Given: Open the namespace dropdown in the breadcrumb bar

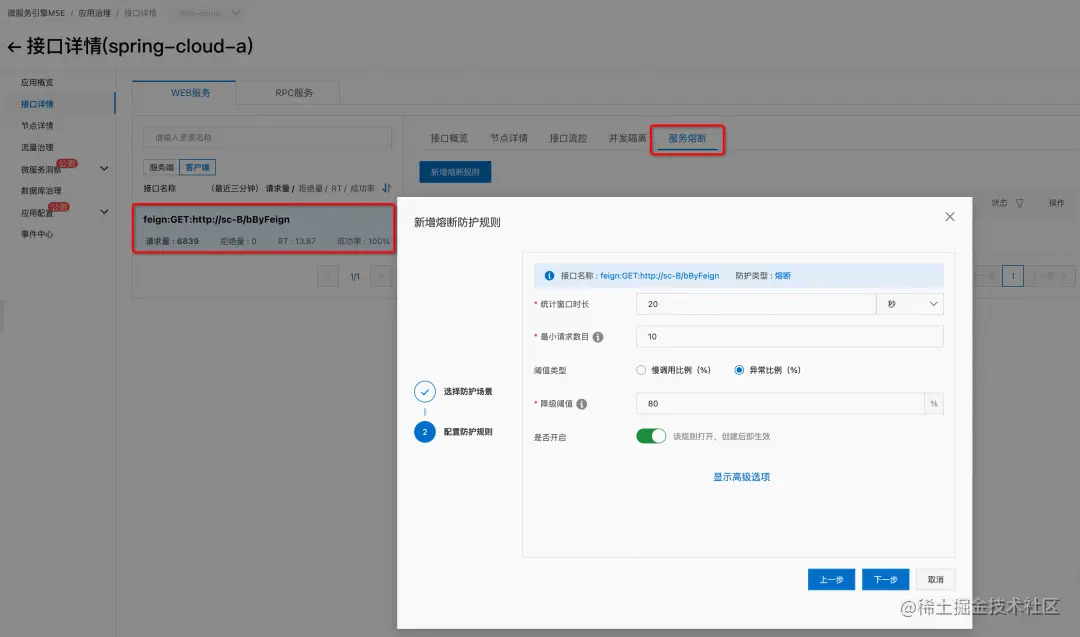Looking at the screenshot, I should [209, 13].
